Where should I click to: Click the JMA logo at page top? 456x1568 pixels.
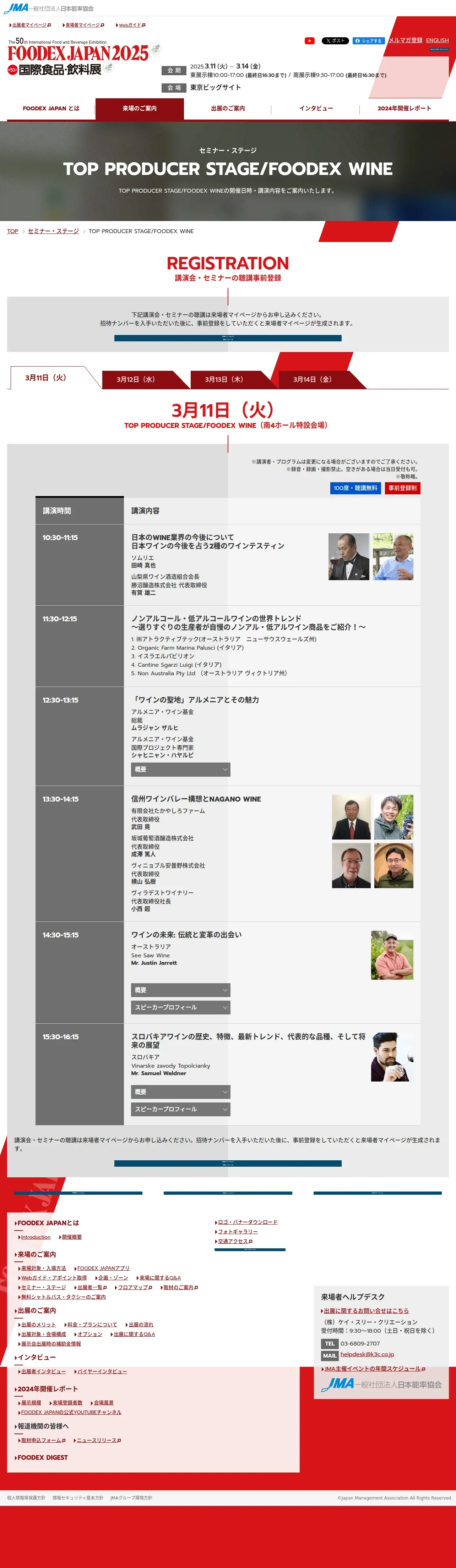49,9
